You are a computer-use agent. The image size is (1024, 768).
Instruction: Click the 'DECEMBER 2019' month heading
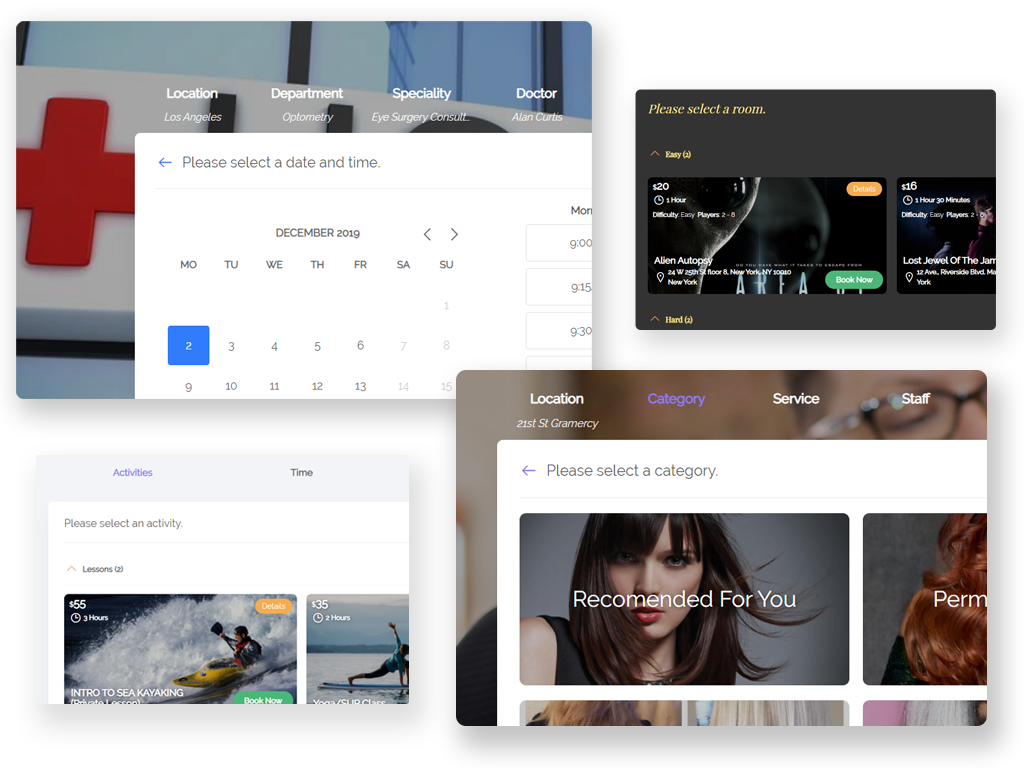click(x=317, y=233)
